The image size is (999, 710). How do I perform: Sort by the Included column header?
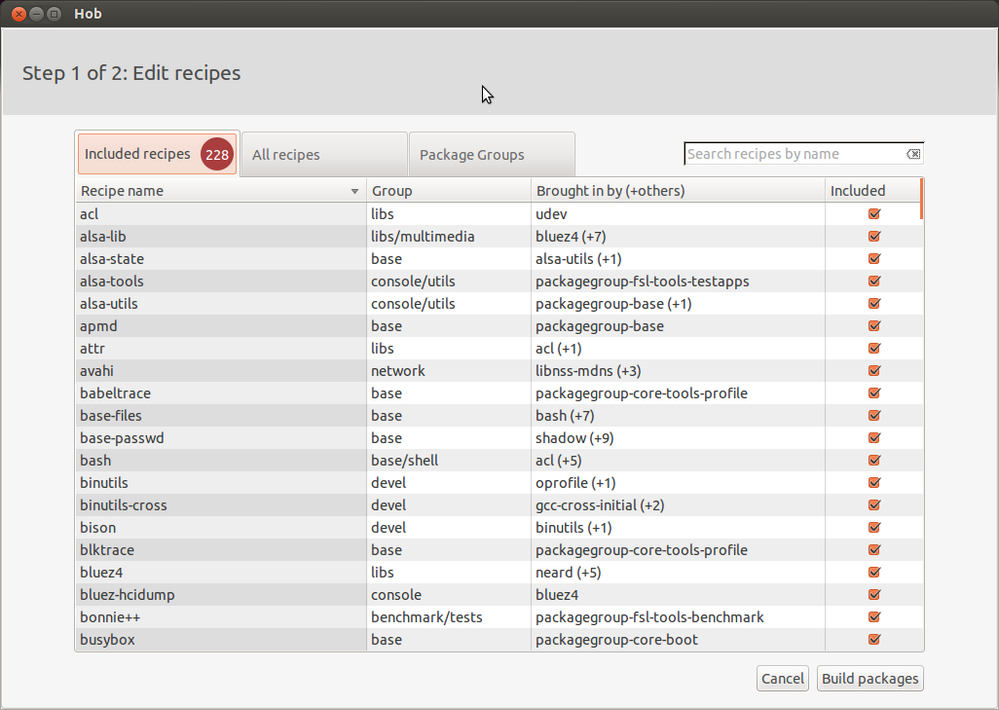(x=873, y=191)
